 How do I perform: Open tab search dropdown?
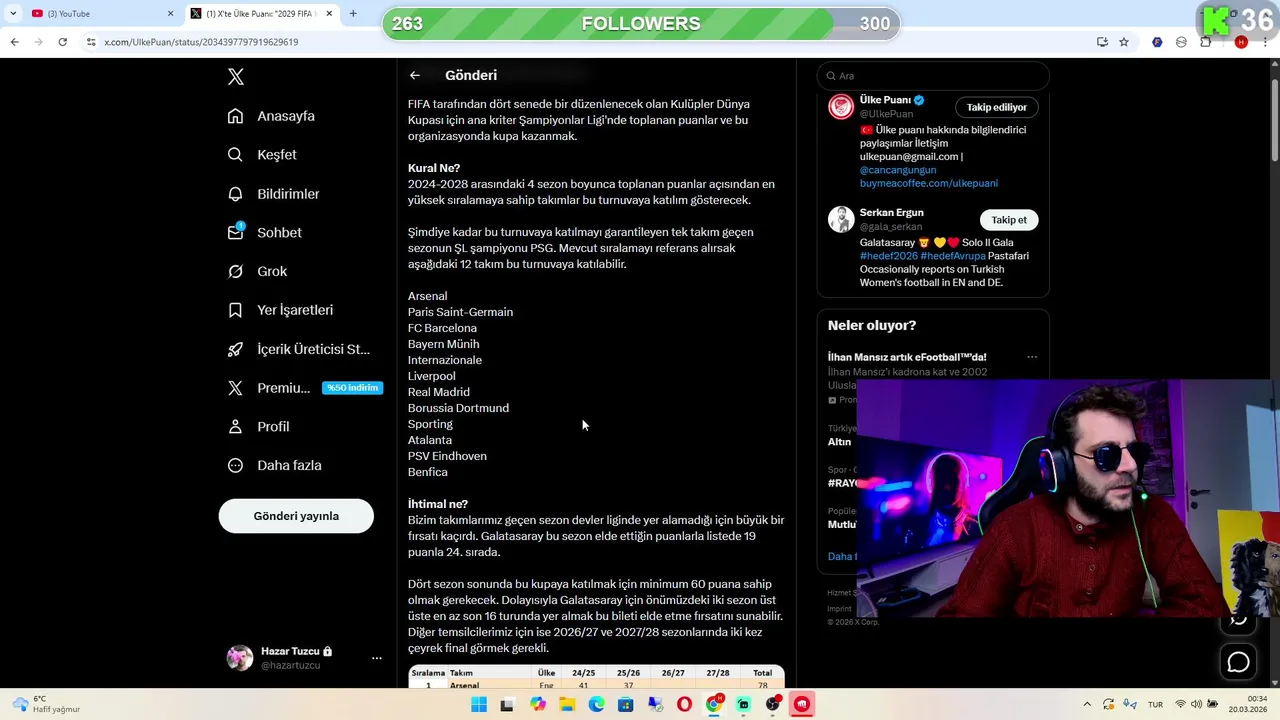[12, 14]
